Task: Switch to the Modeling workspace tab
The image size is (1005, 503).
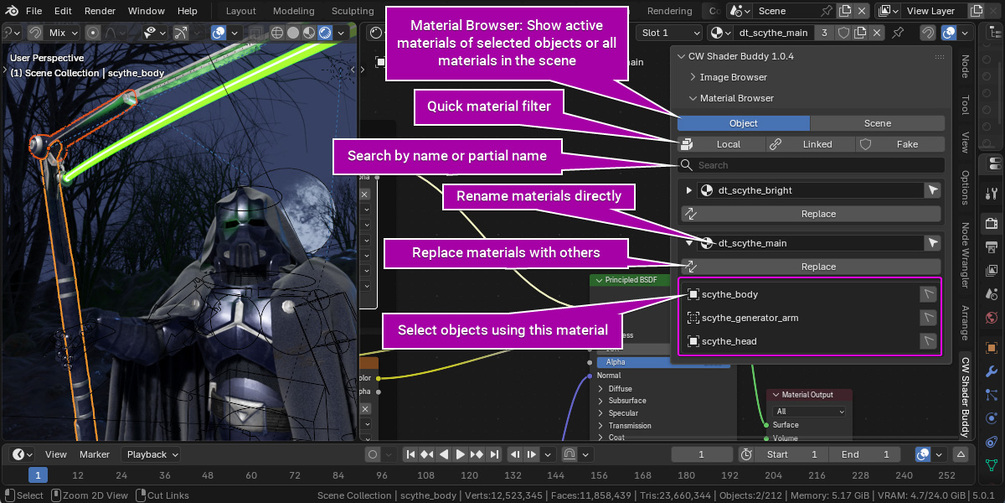Action: click(294, 11)
